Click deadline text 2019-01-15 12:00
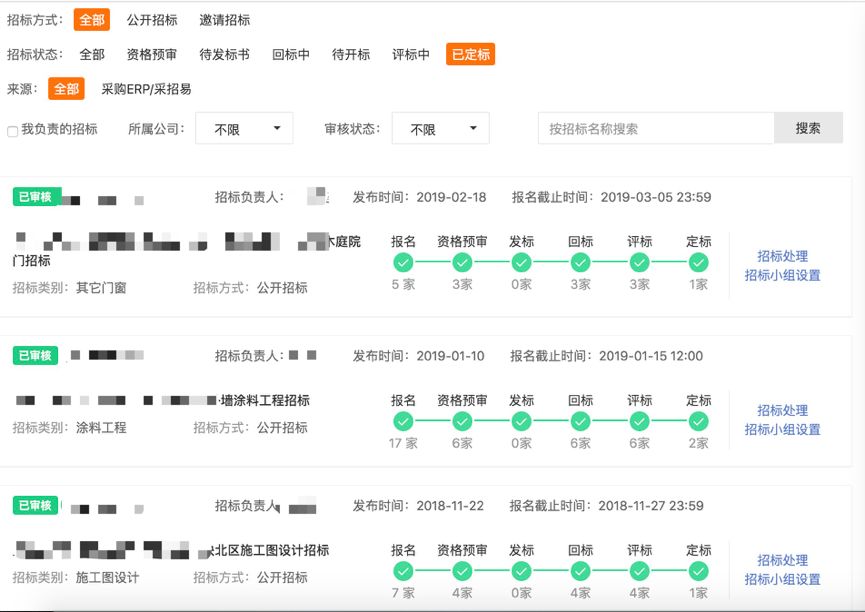Viewport: 865px width, 612px height. pyautogui.click(x=651, y=356)
